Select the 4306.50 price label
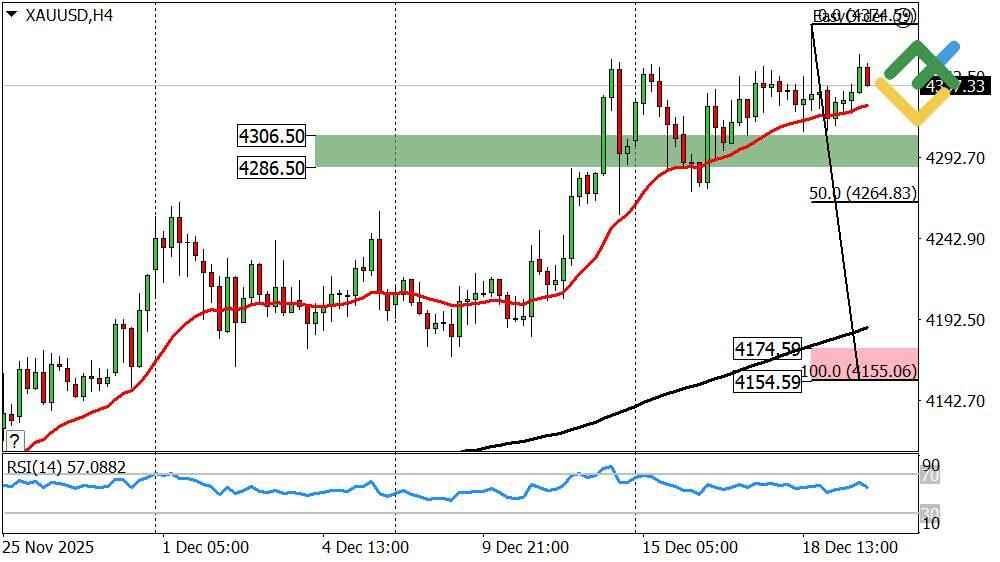 pos(271,137)
